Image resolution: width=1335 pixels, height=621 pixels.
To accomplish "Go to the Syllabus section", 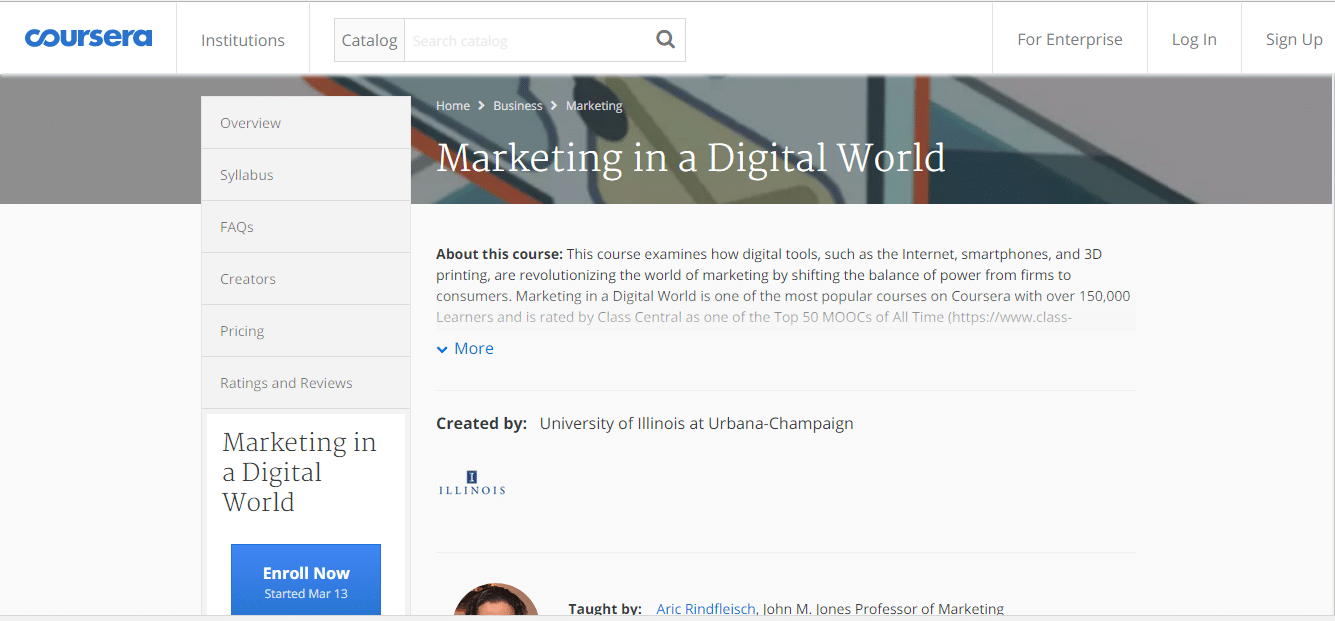I will (x=306, y=175).
